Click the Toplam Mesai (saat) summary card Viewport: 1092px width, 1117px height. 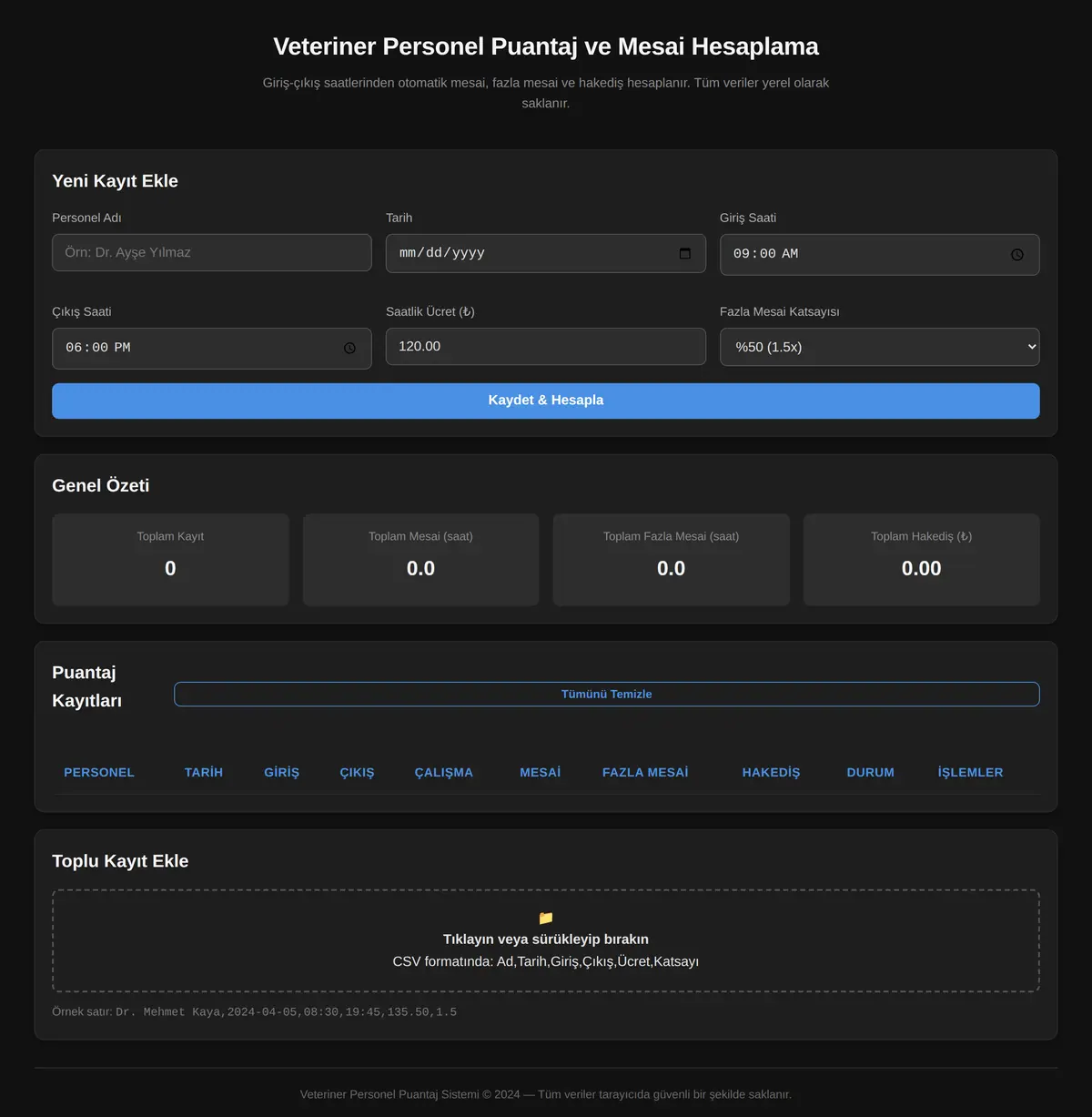coord(420,560)
